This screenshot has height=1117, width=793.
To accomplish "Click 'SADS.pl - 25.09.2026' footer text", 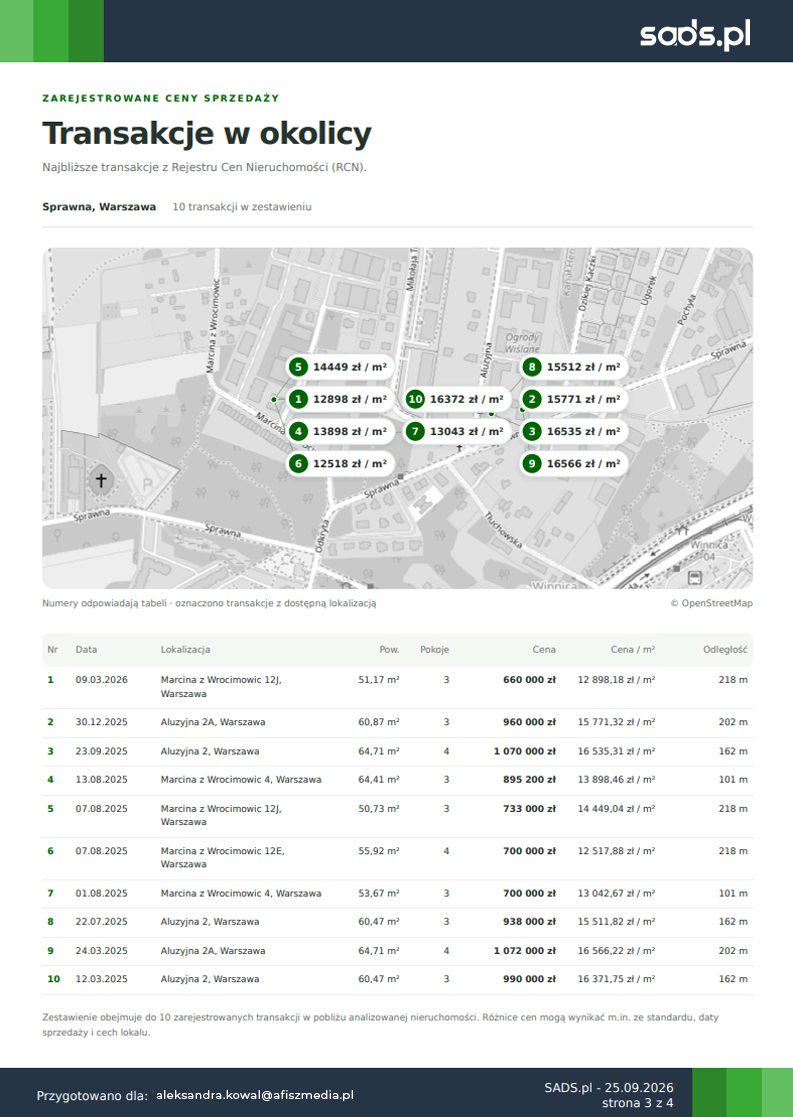I will (609, 1088).
